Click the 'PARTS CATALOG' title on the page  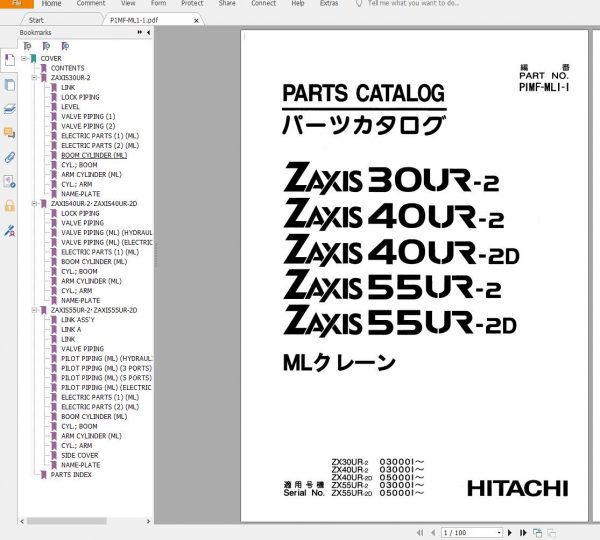point(364,93)
